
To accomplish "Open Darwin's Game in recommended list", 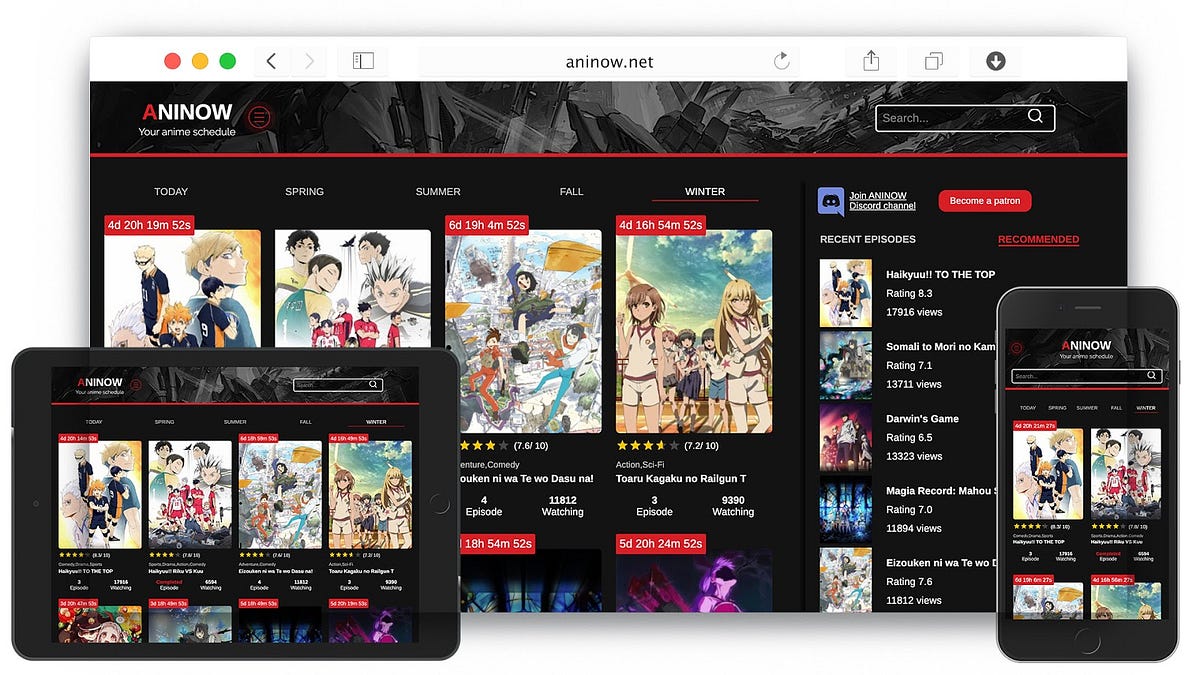I will 922,418.
